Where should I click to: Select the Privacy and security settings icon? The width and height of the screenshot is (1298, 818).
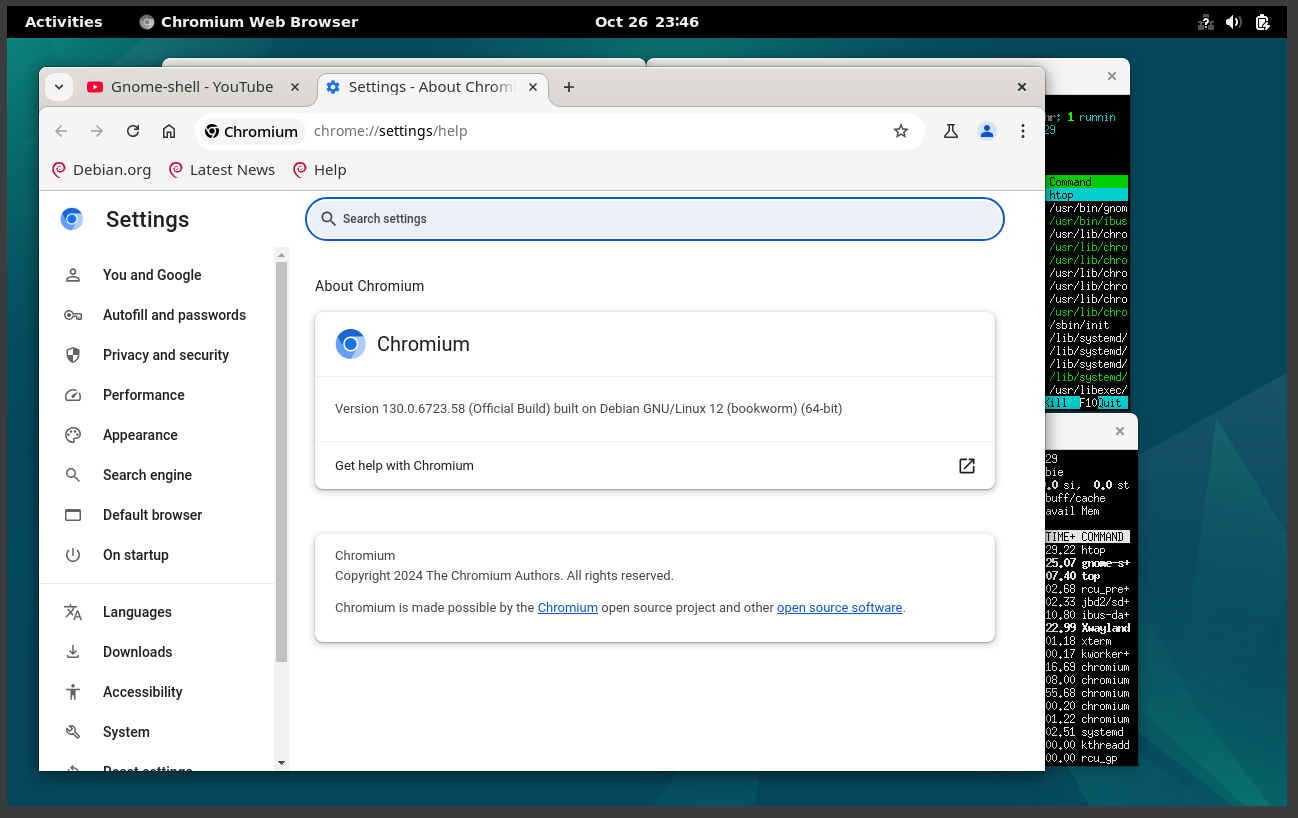pyautogui.click(x=73, y=354)
